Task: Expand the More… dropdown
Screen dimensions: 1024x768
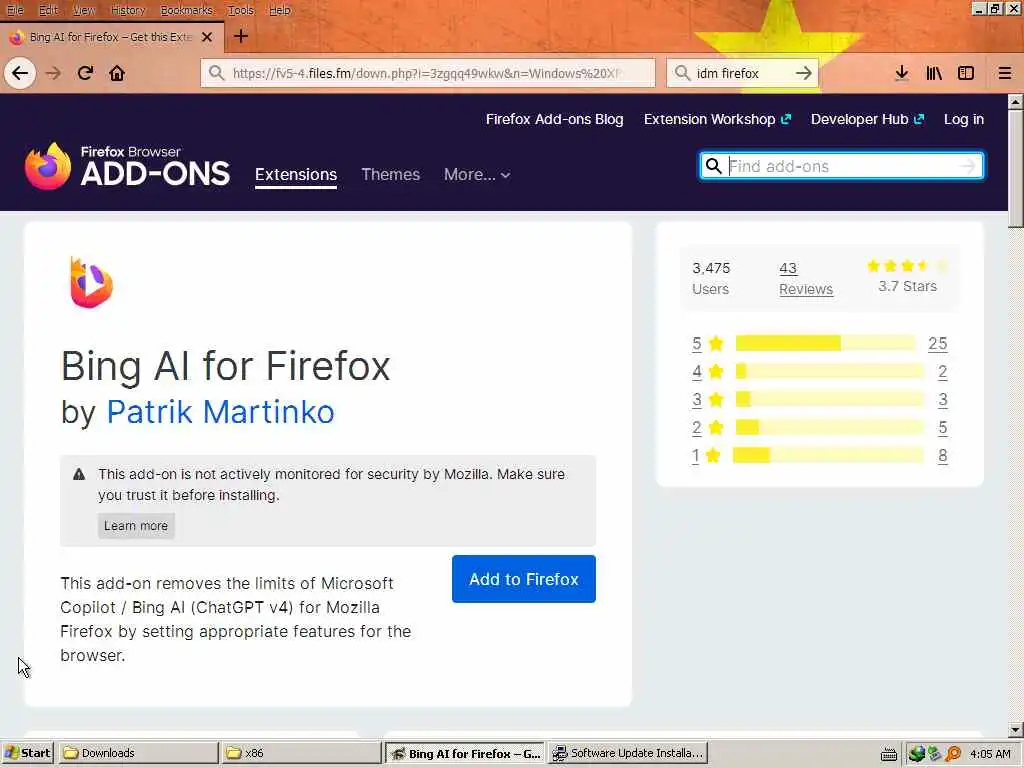Action: point(477,174)
